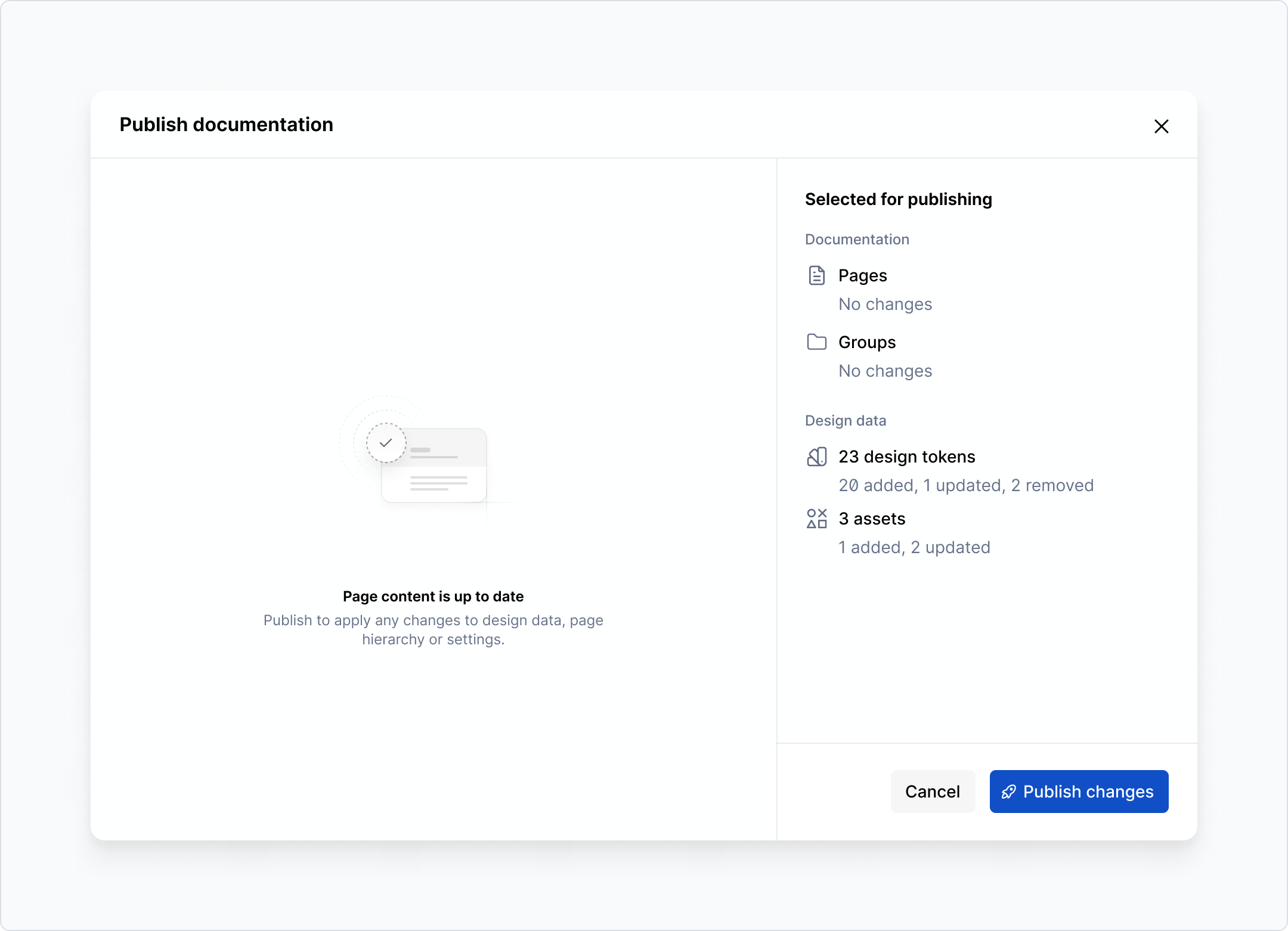Image resolution: width=1288 pixels, height=931 pixels.
Task: Click the Publish documentation title
Action: point(226,125)
